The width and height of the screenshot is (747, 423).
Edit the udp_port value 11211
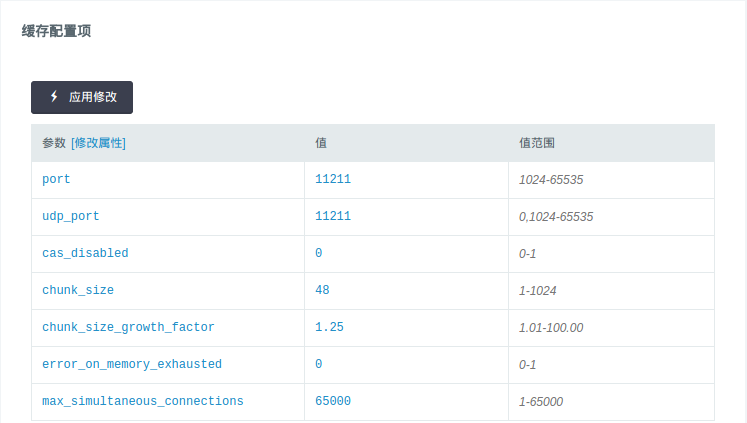332,216
